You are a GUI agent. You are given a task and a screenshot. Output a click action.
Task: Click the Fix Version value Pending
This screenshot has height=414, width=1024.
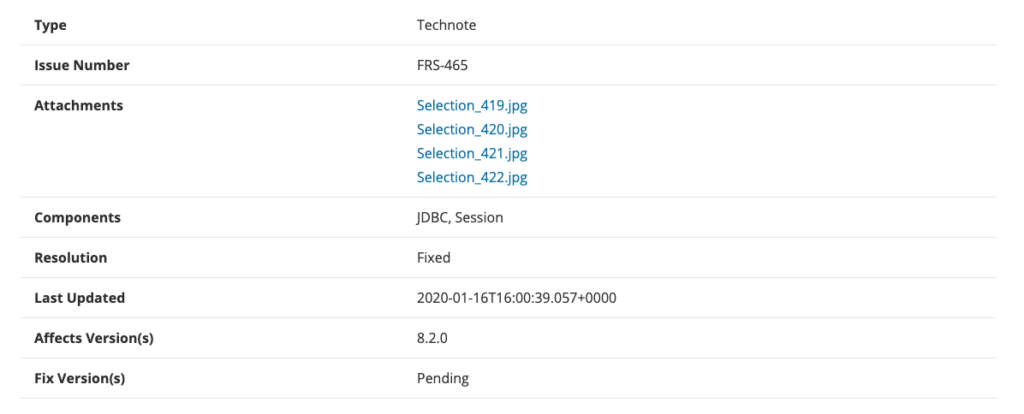[443, 378]
